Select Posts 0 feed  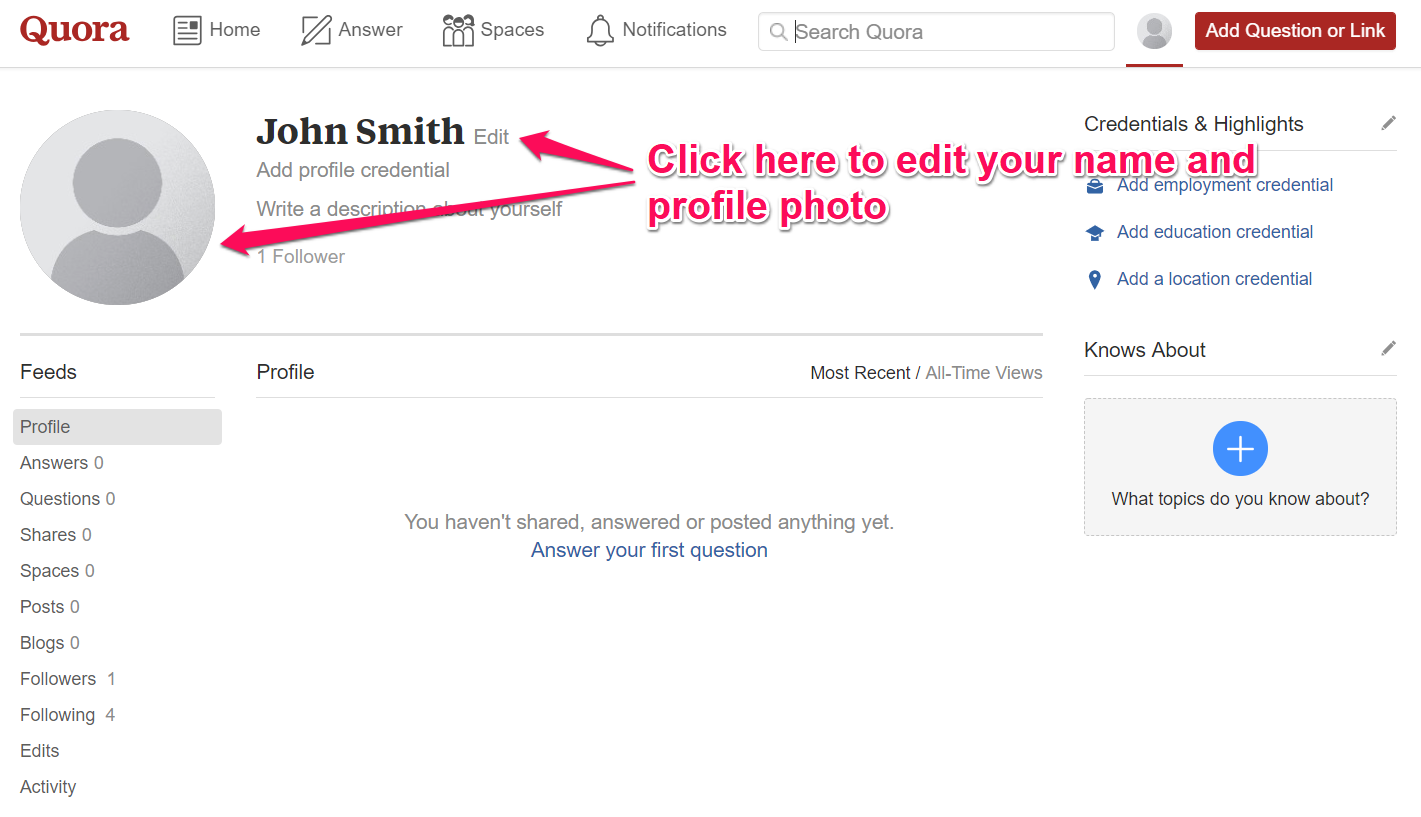50,607
